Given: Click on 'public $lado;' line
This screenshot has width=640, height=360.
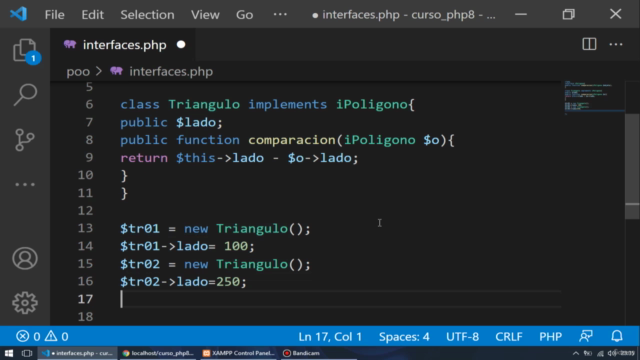Looking at the screenshot, I should pyautogui.click(x=171, y=122).
